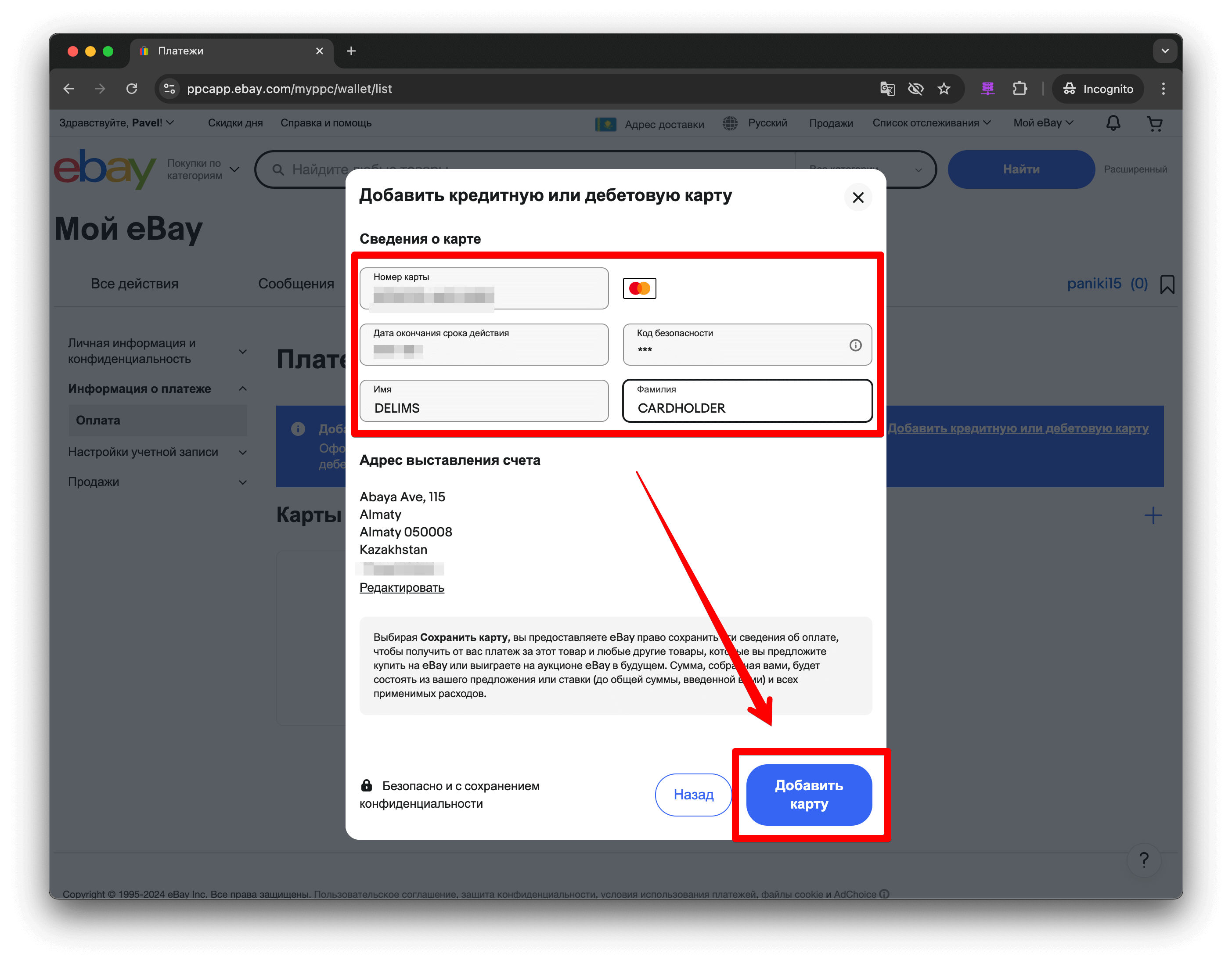Select the Оплата sidebar item

[158, 421]
